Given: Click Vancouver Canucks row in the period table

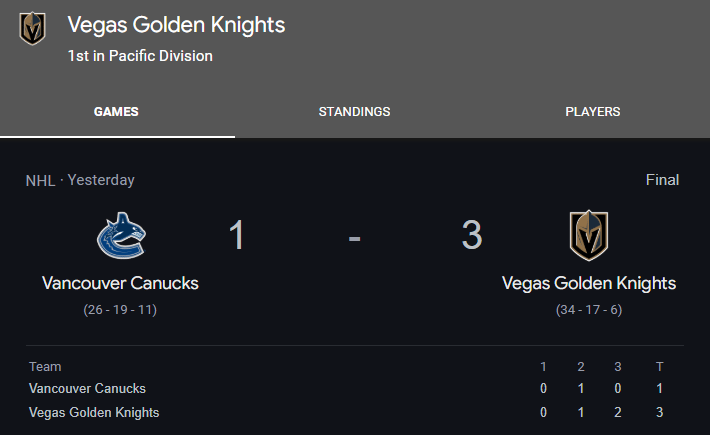Looking at the screenshot, I should (x=355, y=388).
